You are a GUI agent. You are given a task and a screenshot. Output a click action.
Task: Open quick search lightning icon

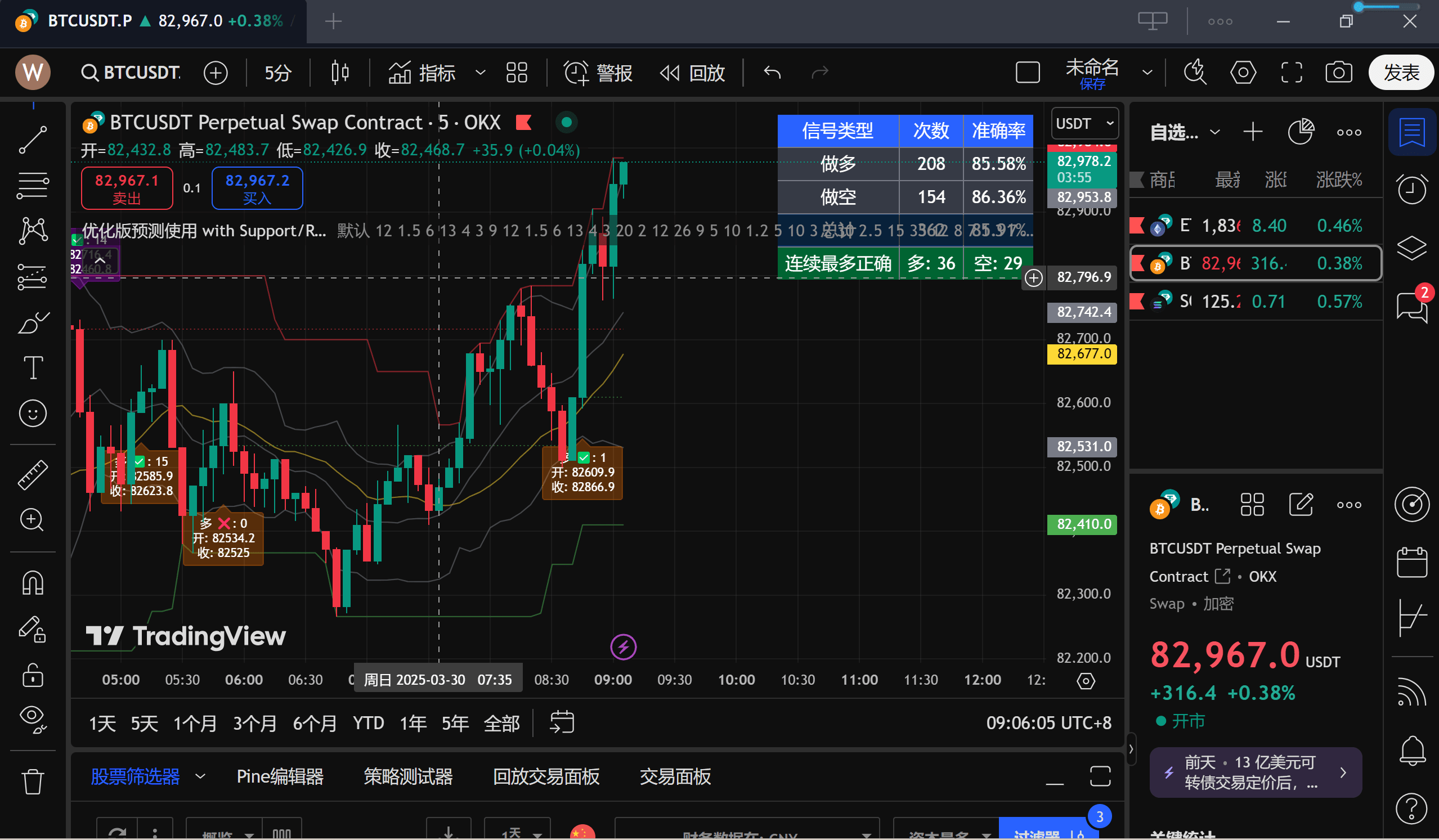click(1195, 73)
